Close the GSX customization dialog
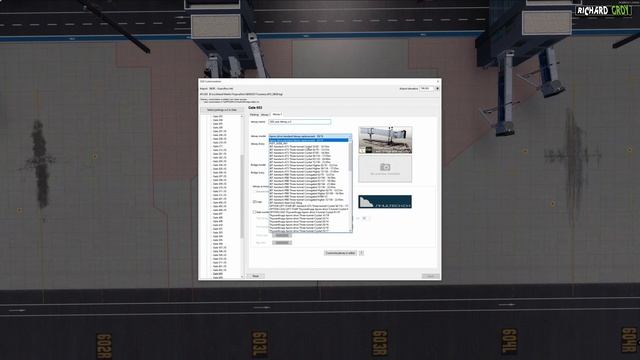 (438, 82)
